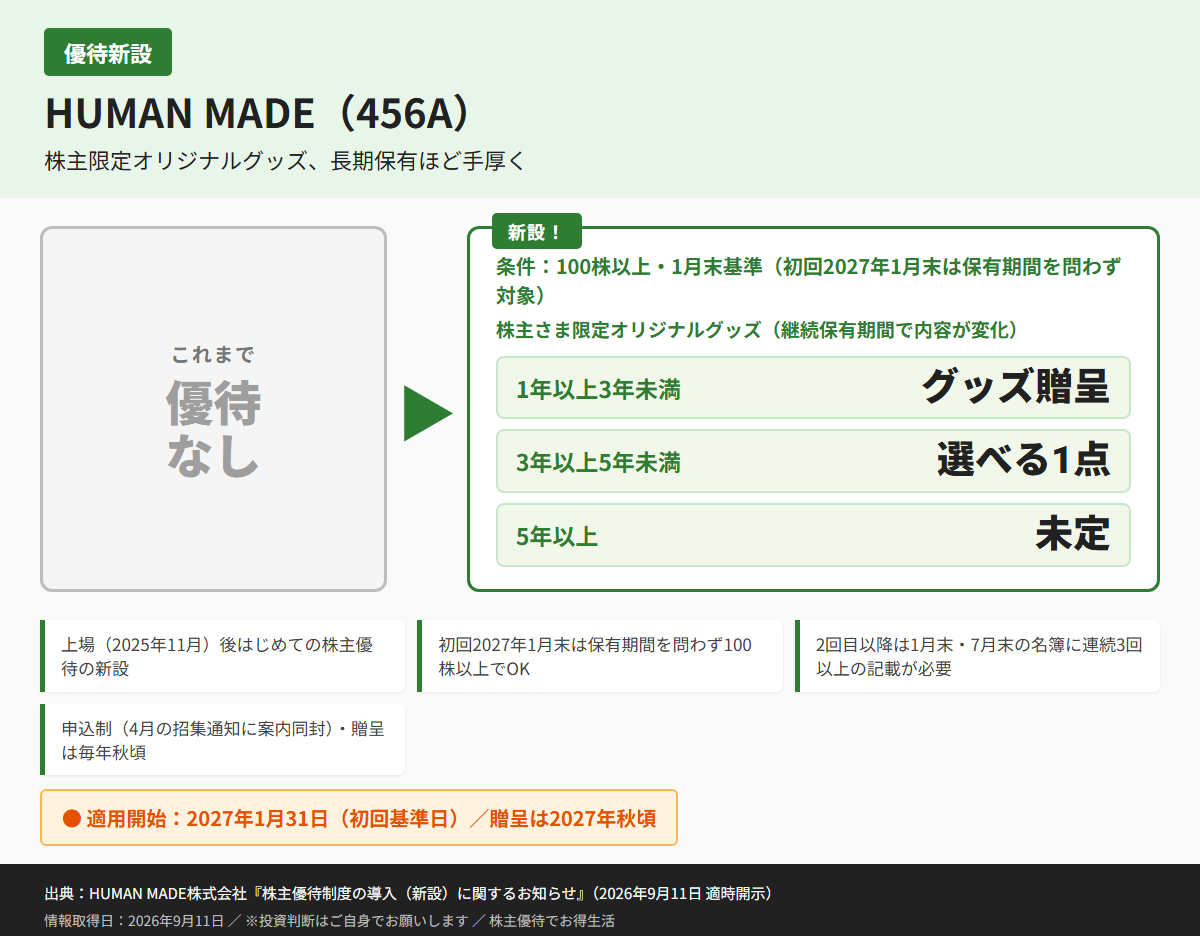Select the 3年以上5年未満 選べる1点 row
1200x936 pixels.
813,461
